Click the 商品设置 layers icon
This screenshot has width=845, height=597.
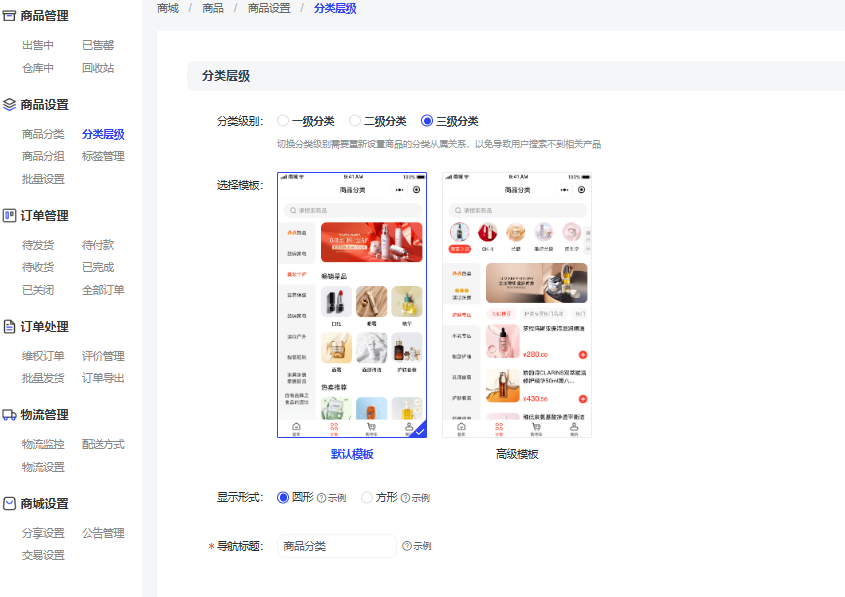[x=10, y=104]
